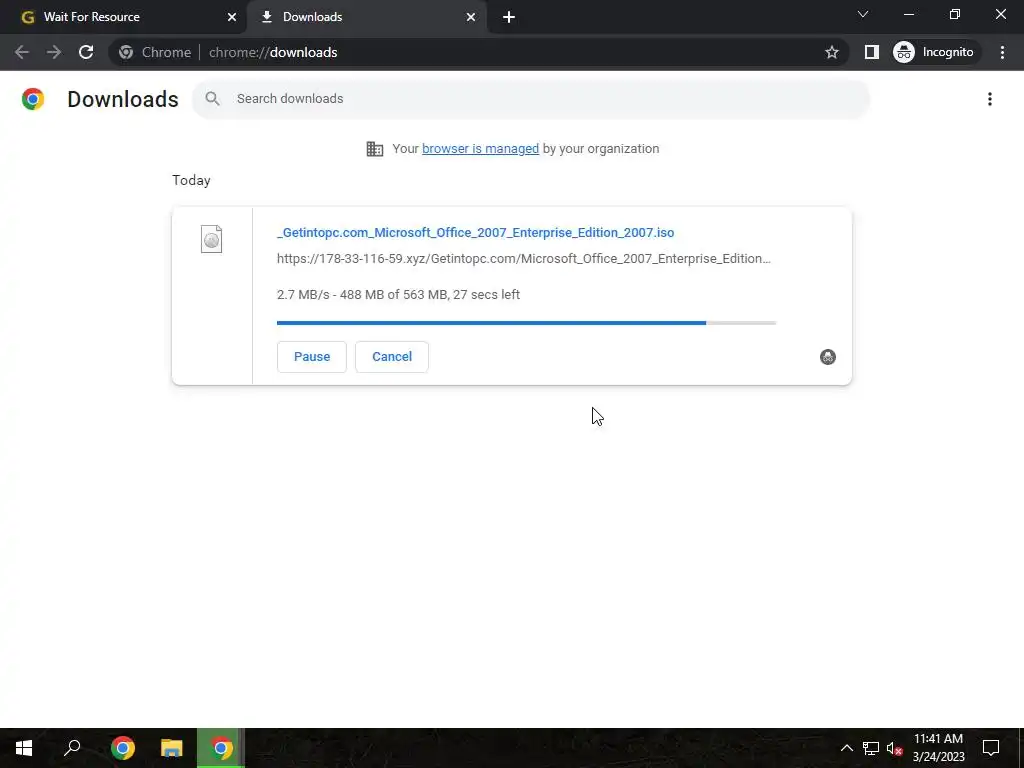
Task: Open the clock showing 11:41 AM
Action: [x=938, y=748]
